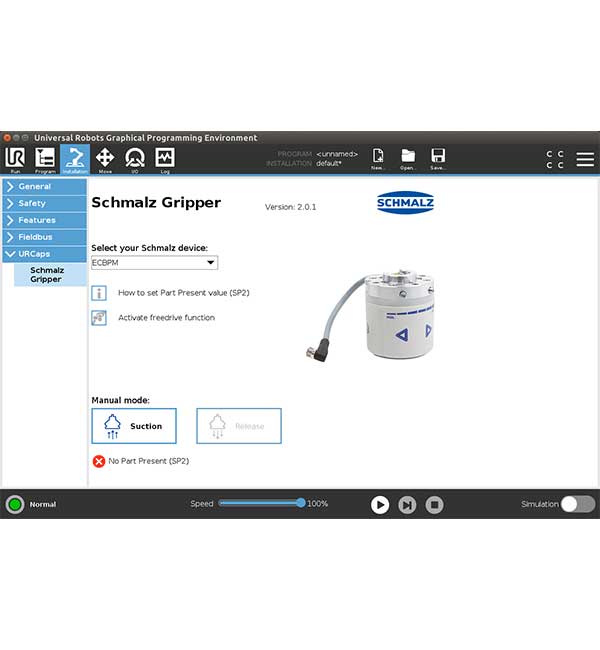Click the freedrive function icon
This screenshot has height=650, width=600.
[x=99, y=318]
